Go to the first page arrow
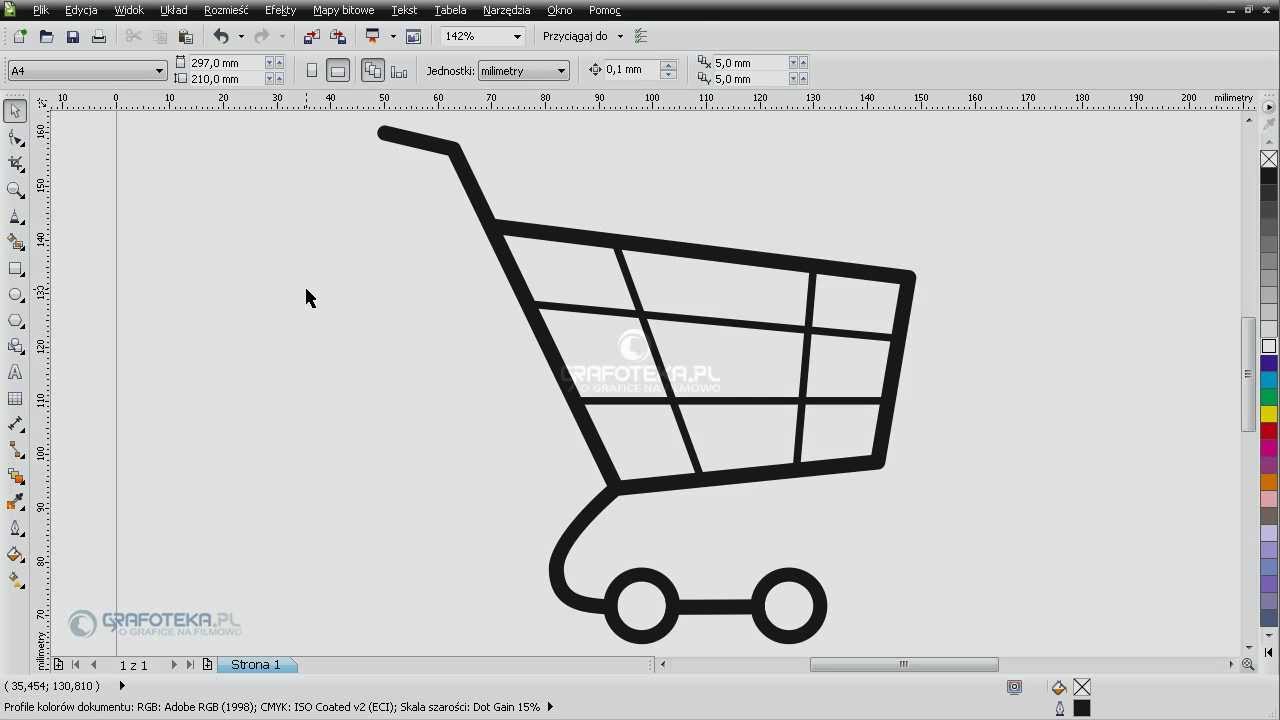The width and height of the screenshot is (1280, 720). pyautogui.click(x=76, y=664)
